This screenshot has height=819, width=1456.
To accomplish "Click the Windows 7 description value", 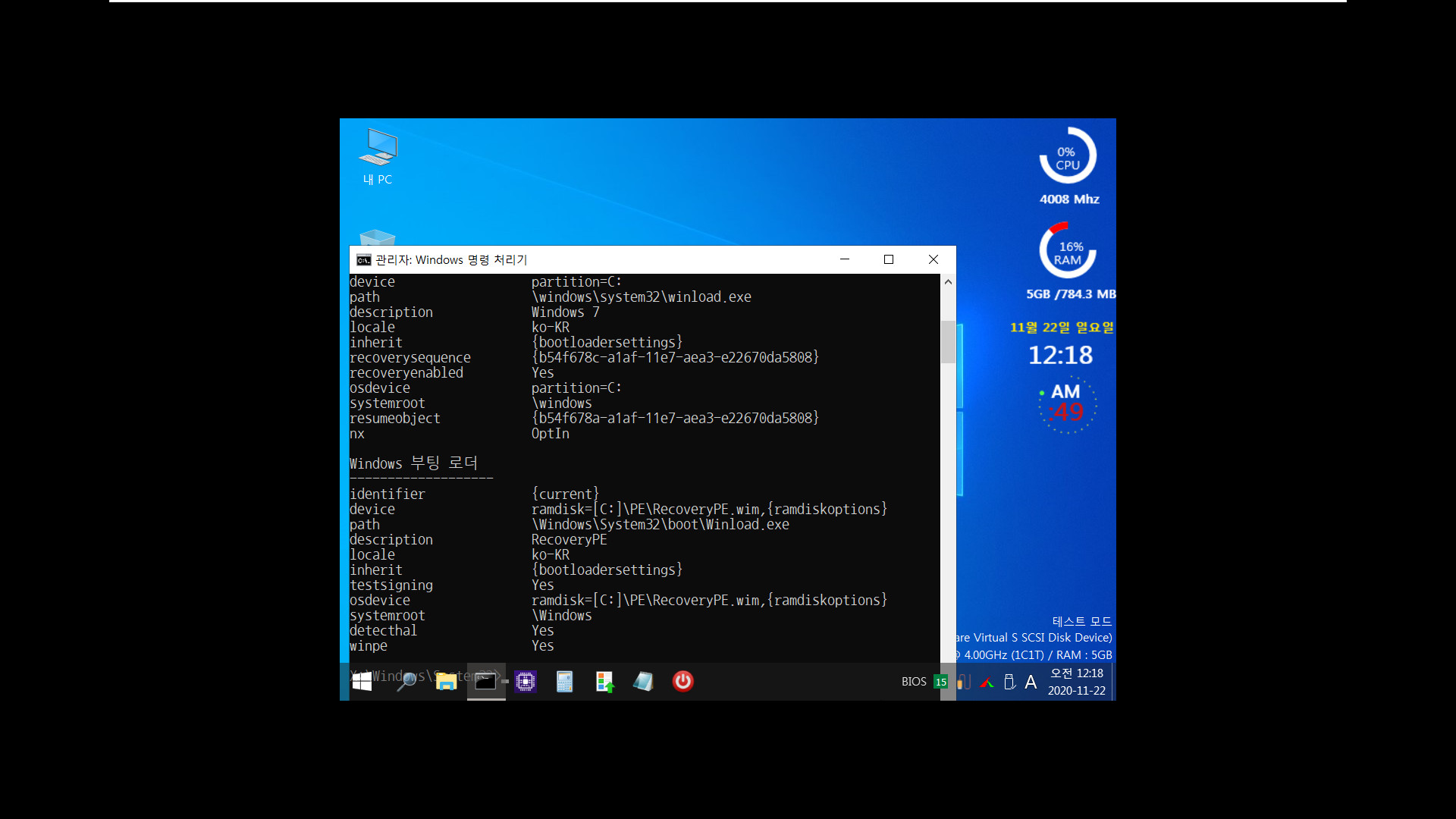I will click(566, 312).
